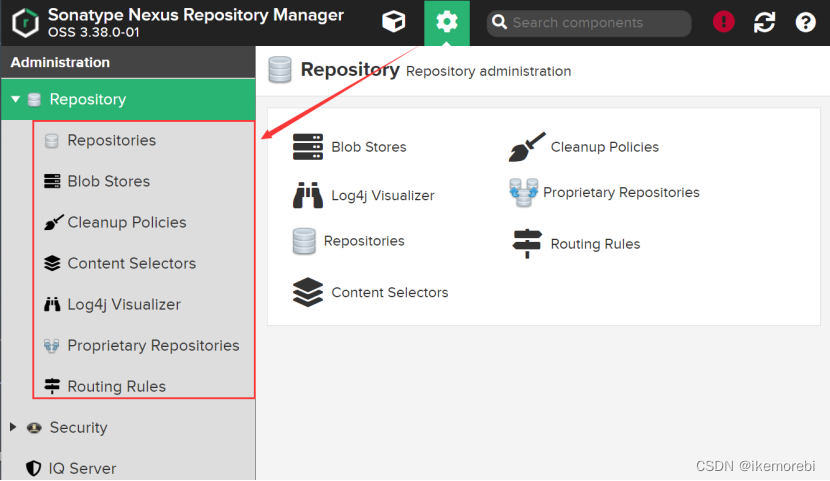Click the Sonatype Nexus hexagon logo

[25, 23]
